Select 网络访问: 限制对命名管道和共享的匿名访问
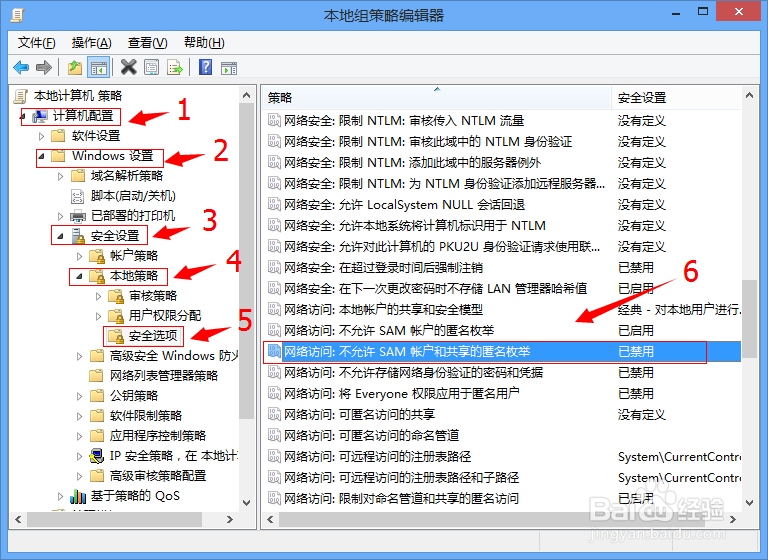768x560 pixels. (502, 499)
